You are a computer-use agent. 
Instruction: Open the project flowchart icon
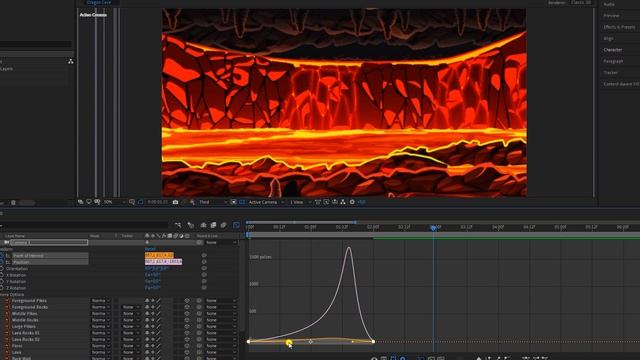pos(71,61)
